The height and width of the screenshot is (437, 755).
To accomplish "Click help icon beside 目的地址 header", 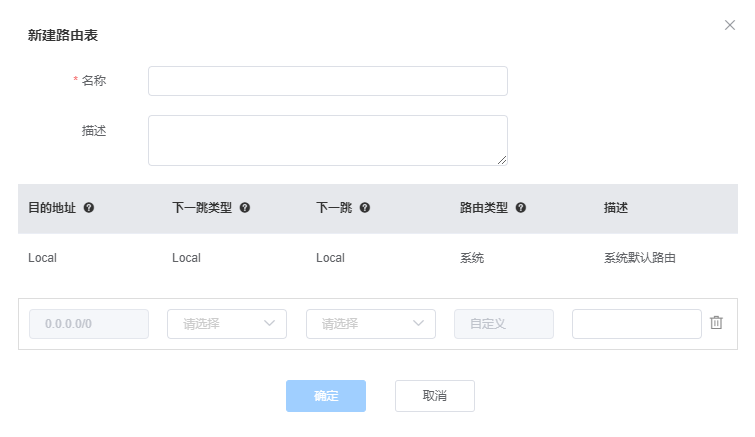I will [89, 208].
